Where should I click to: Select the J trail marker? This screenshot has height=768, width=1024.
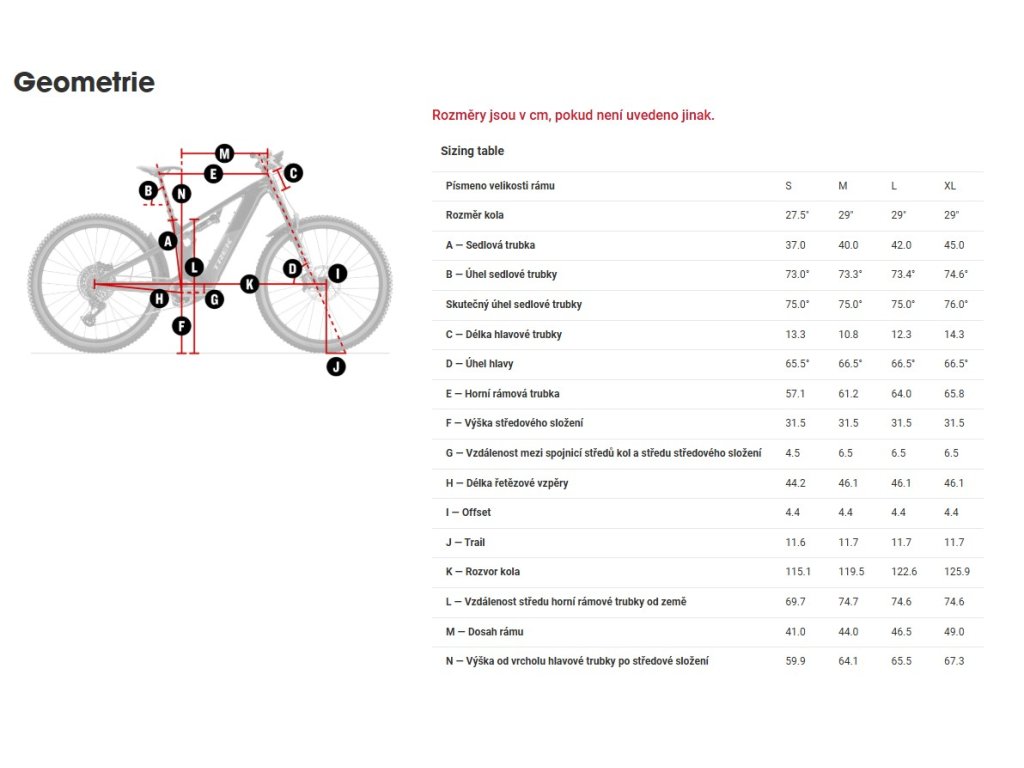336,366
